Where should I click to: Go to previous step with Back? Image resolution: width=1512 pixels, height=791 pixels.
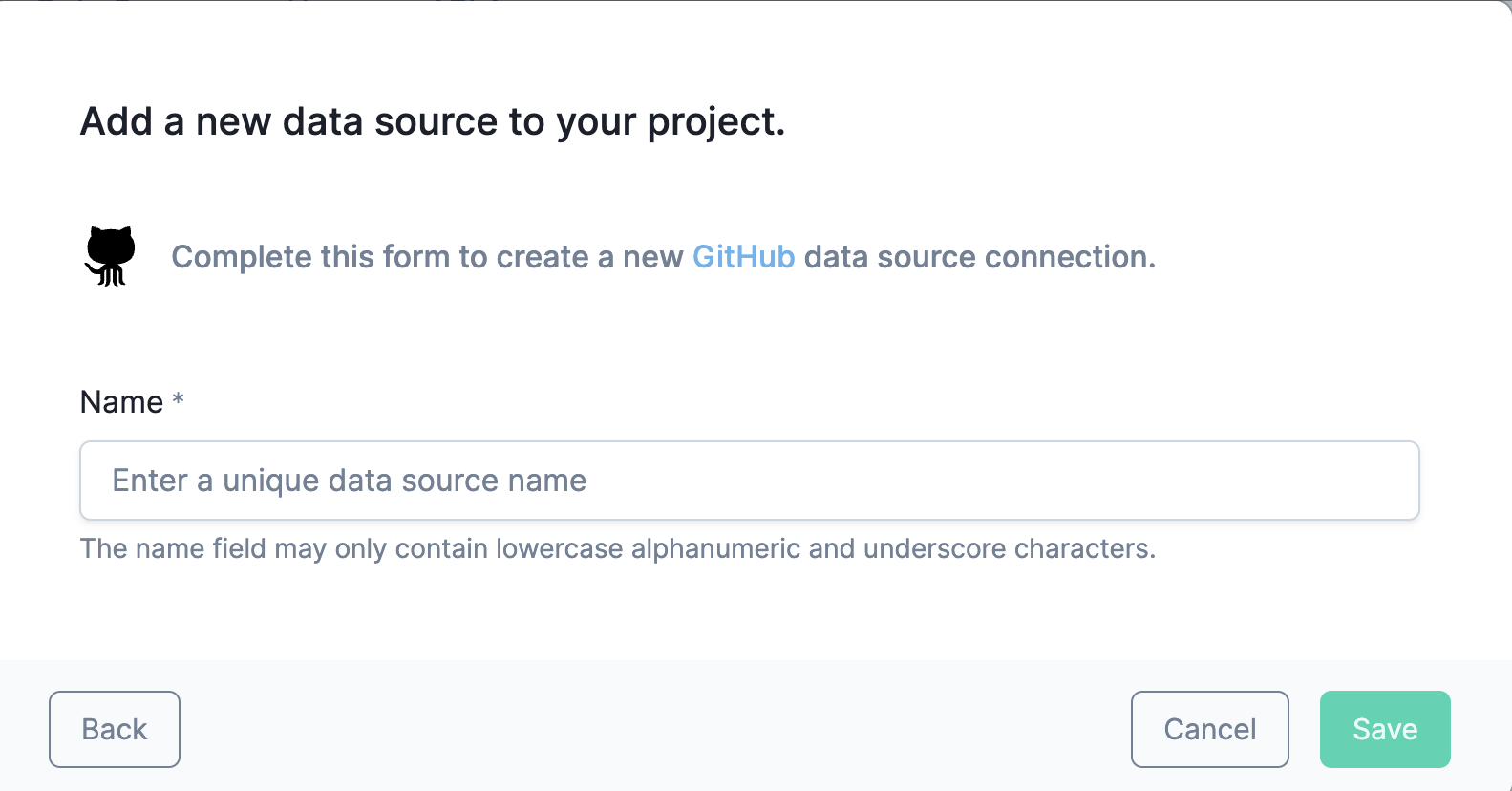click(115, 729)
